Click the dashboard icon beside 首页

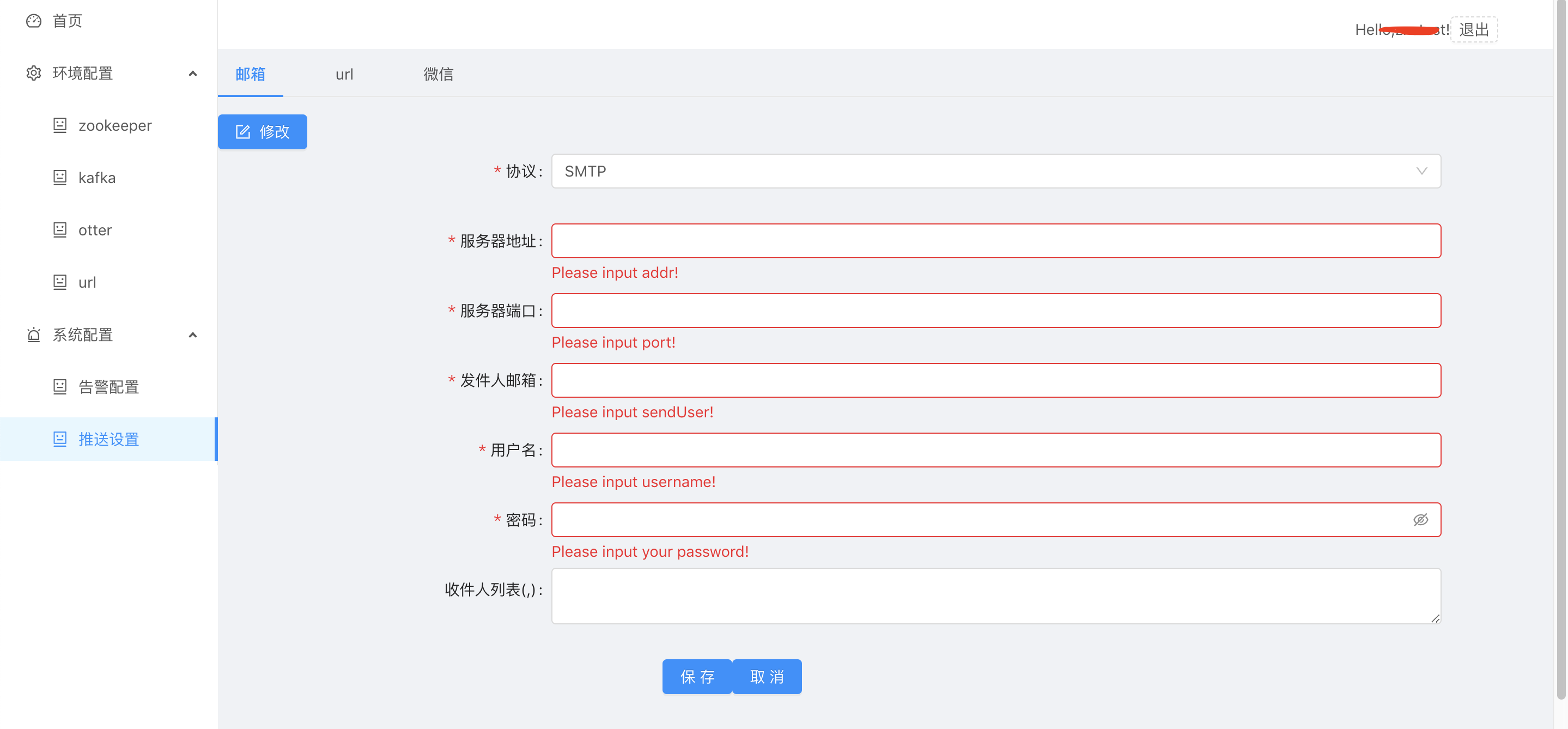(33, 21)
